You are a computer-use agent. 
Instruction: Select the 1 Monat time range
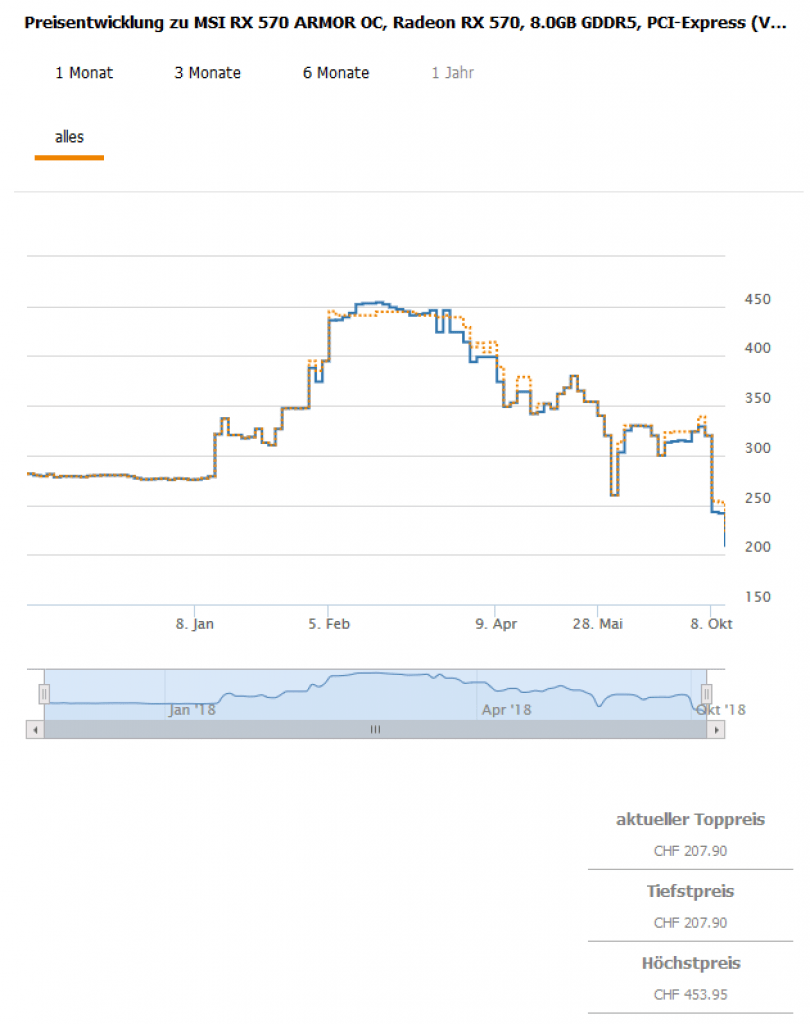tap(84, 73)
